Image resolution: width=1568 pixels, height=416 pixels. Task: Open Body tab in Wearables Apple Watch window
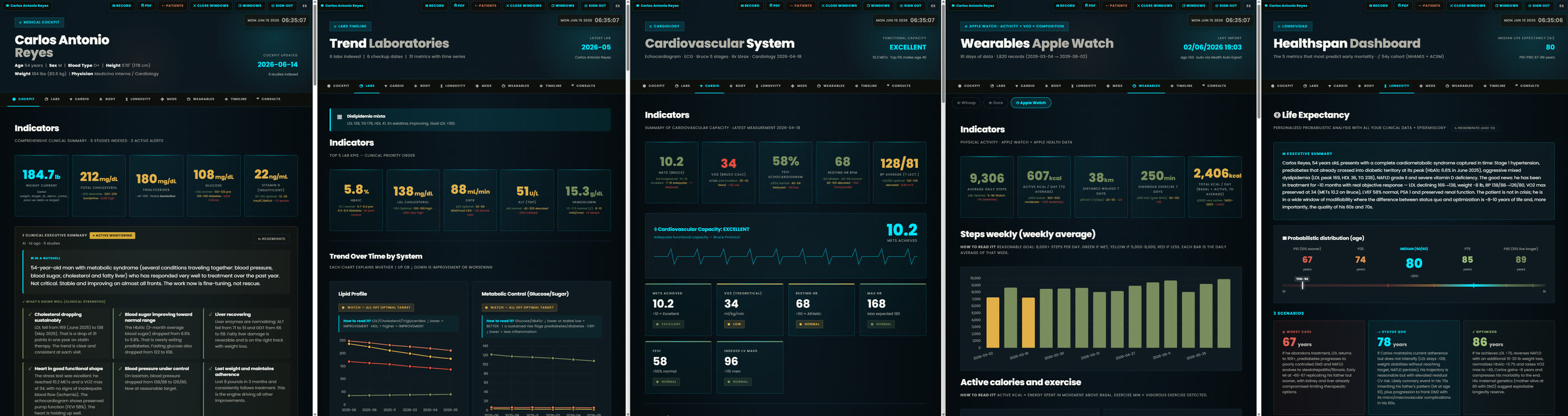[x=1054, y=86]
